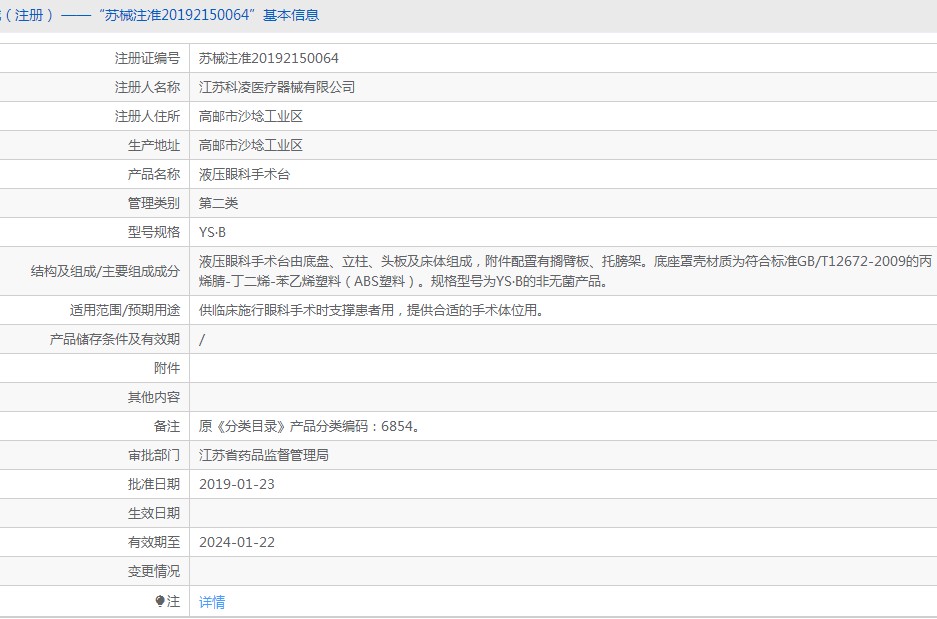Select 高邮市沙埝工业区 in the 生产地址 row
937x619 pixels.
(250, 145)
